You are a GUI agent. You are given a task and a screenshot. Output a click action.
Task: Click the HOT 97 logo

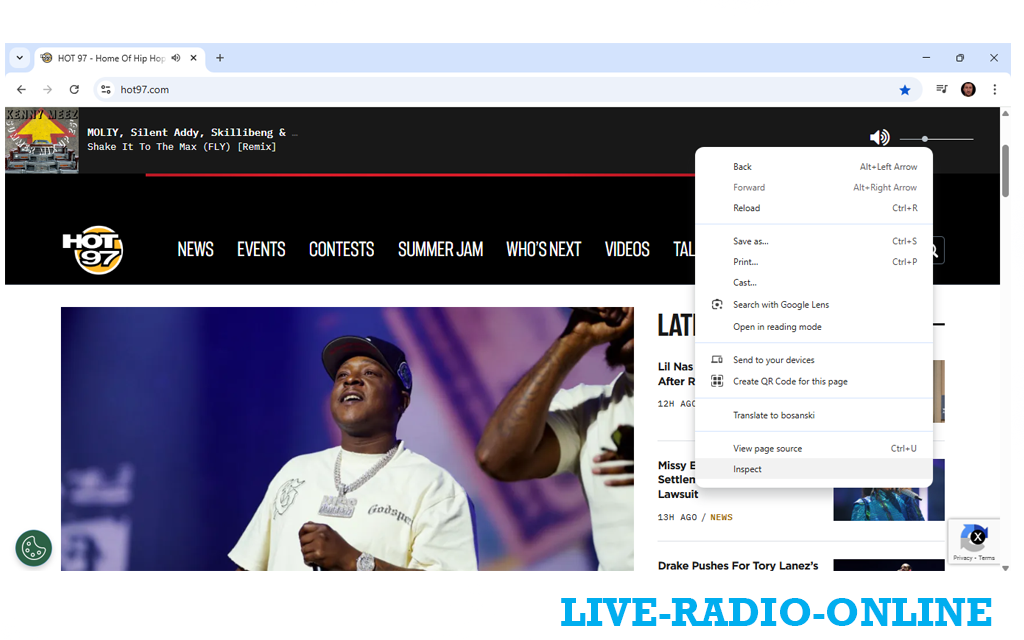coord(92,249)
